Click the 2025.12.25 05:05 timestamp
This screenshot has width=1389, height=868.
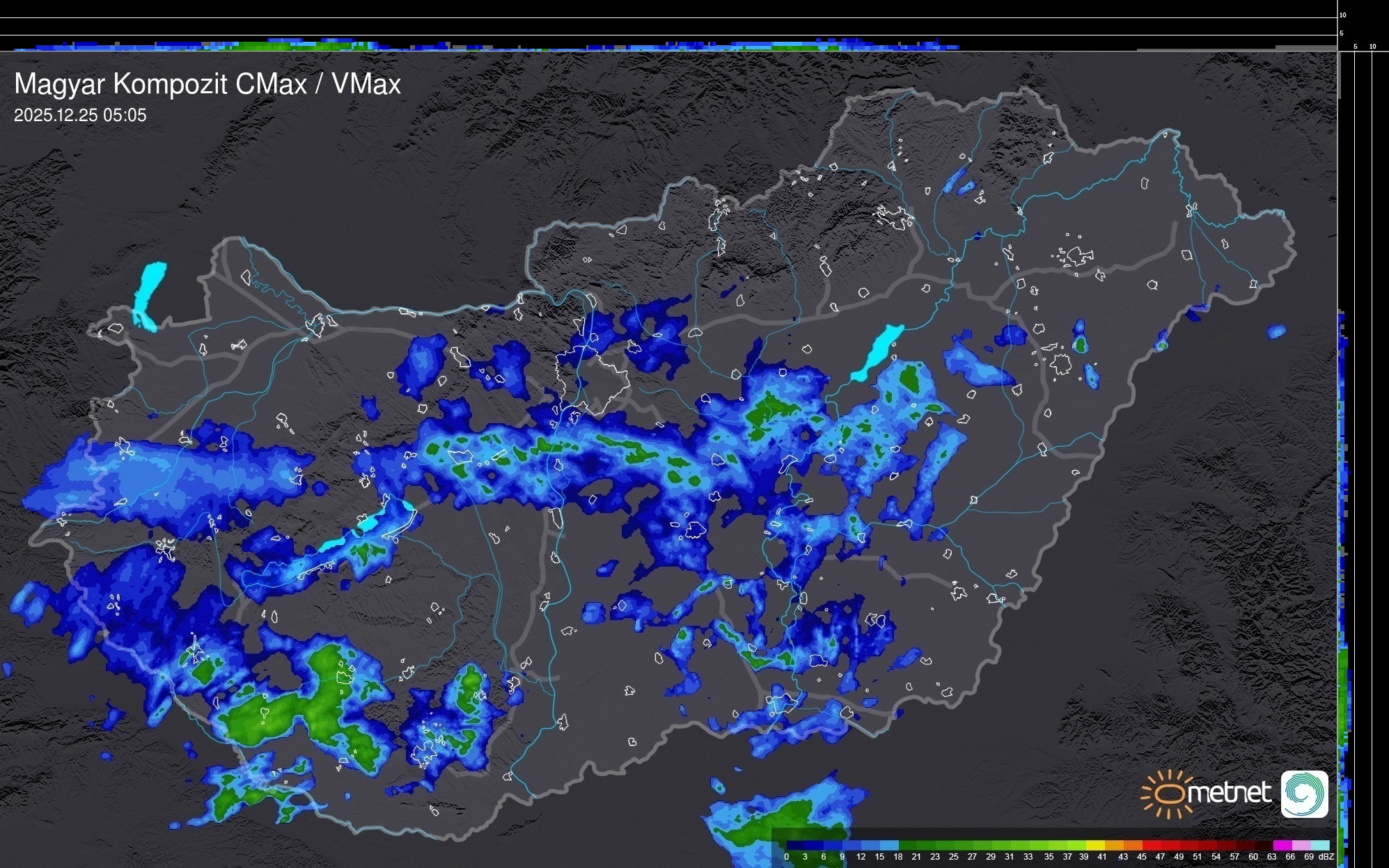click(80, 116)
